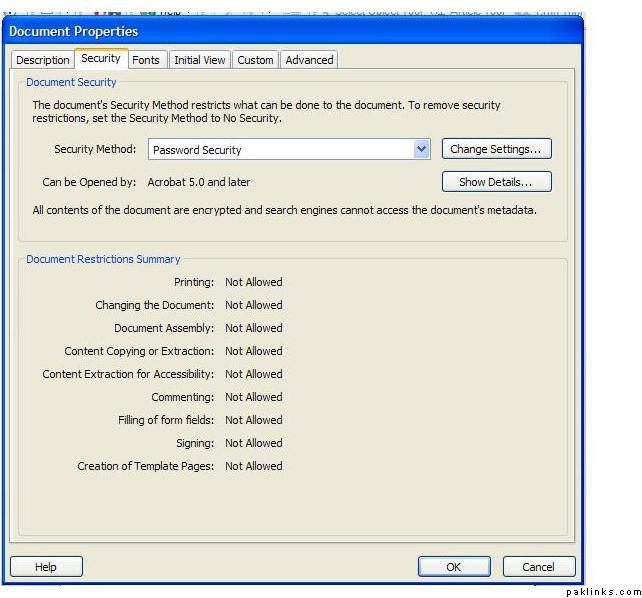Viewport: 642px width, 598px height.
Task: Switch to the Advanced tab
Action: point(309,60)
